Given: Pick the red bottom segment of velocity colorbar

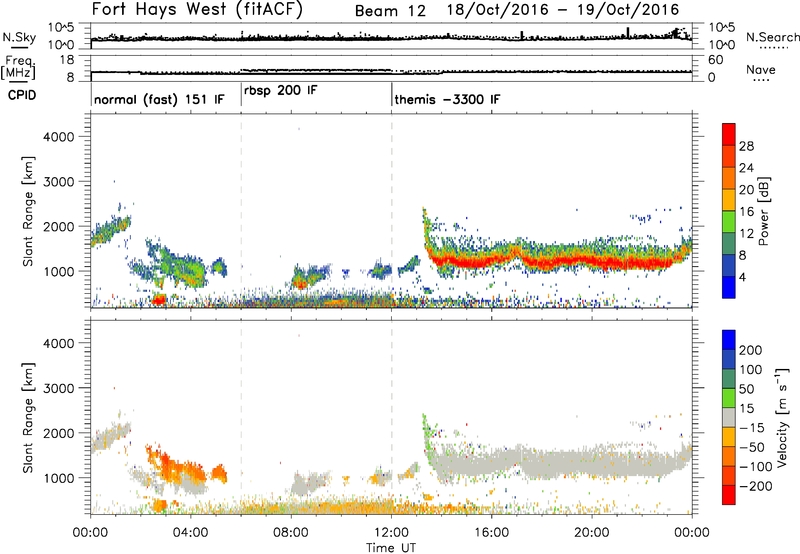Looking at the screenshot, I should [x=729, y=495].
